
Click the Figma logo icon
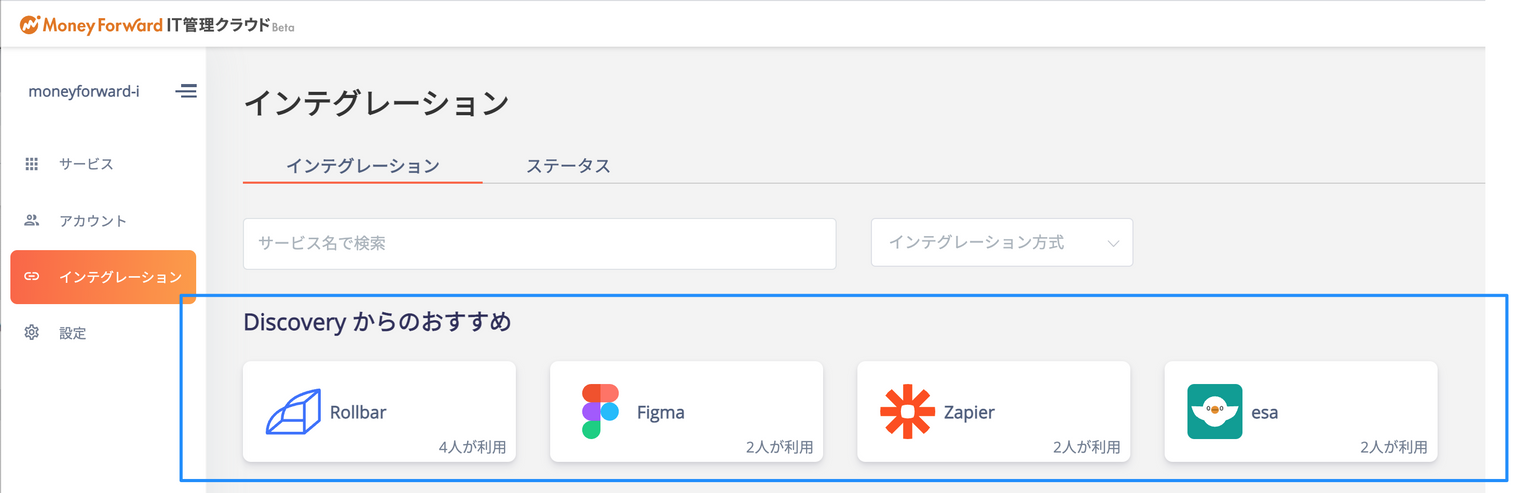600,412
